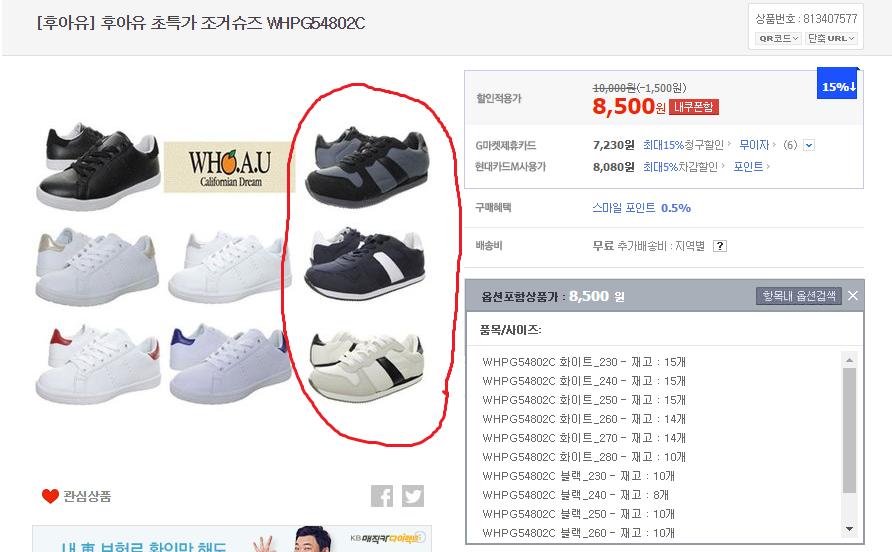This screenshot has width=892, height=552.
Task: Click the black leather sneaker thumbnail
Action: point(98,166)
